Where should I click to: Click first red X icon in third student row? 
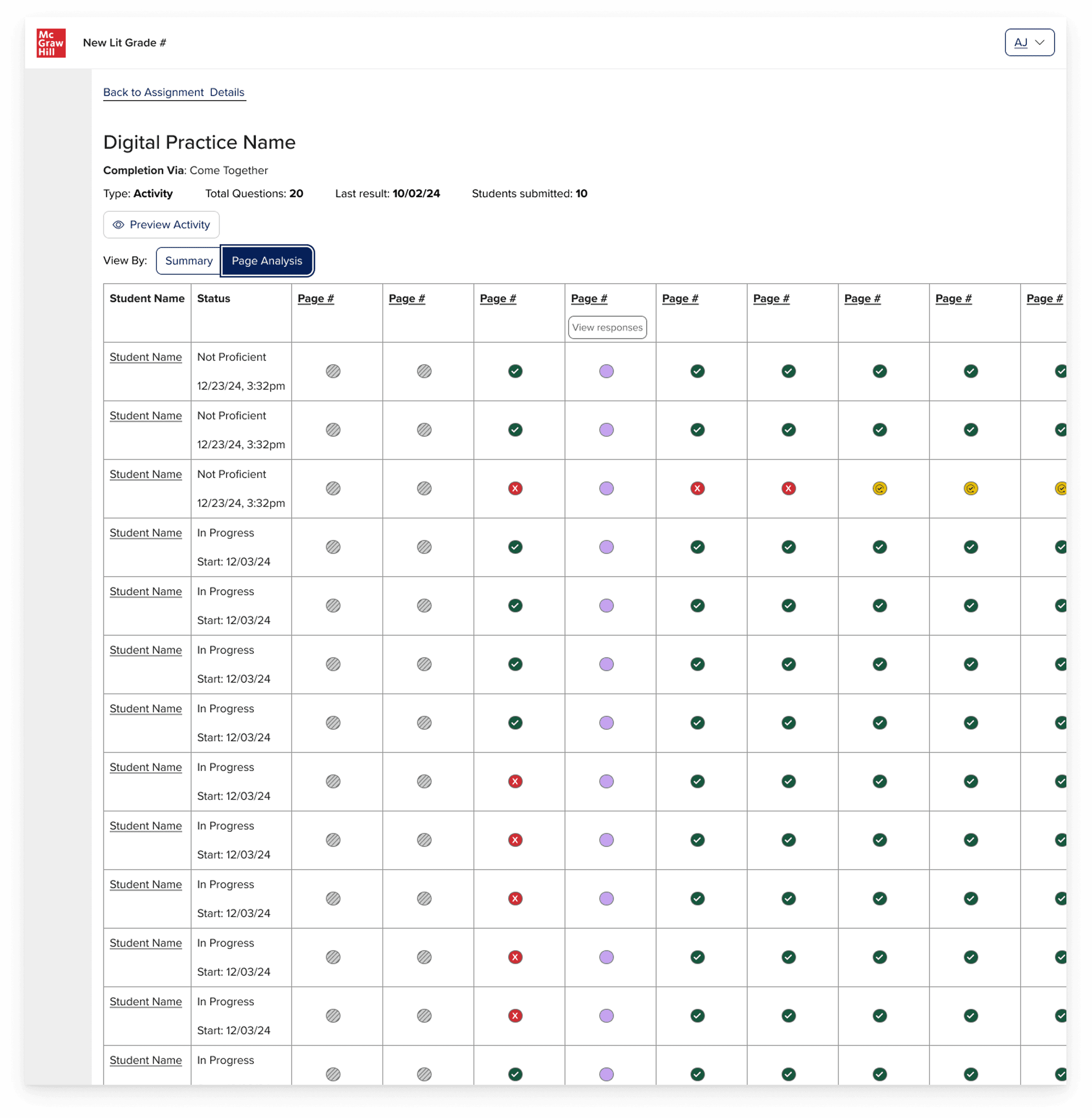[x=515, y=488]
